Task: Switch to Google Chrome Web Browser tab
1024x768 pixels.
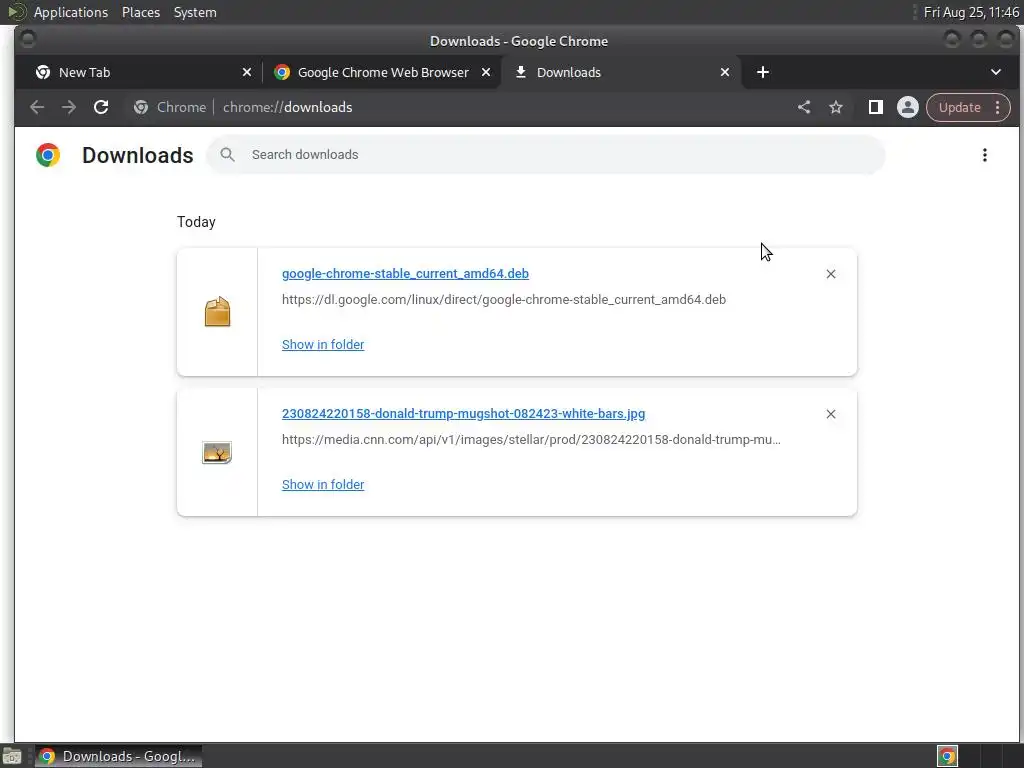Action: [x=383, y=72]
